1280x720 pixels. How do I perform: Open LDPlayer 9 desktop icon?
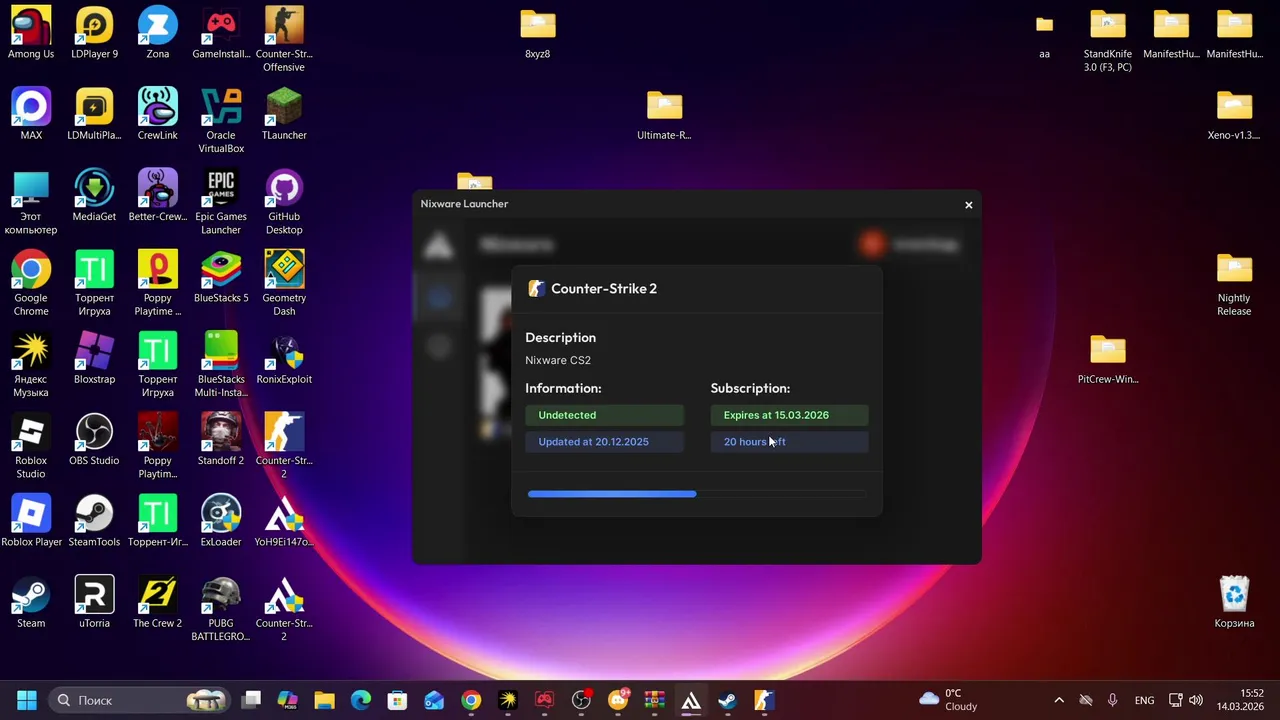pos(94,33)
